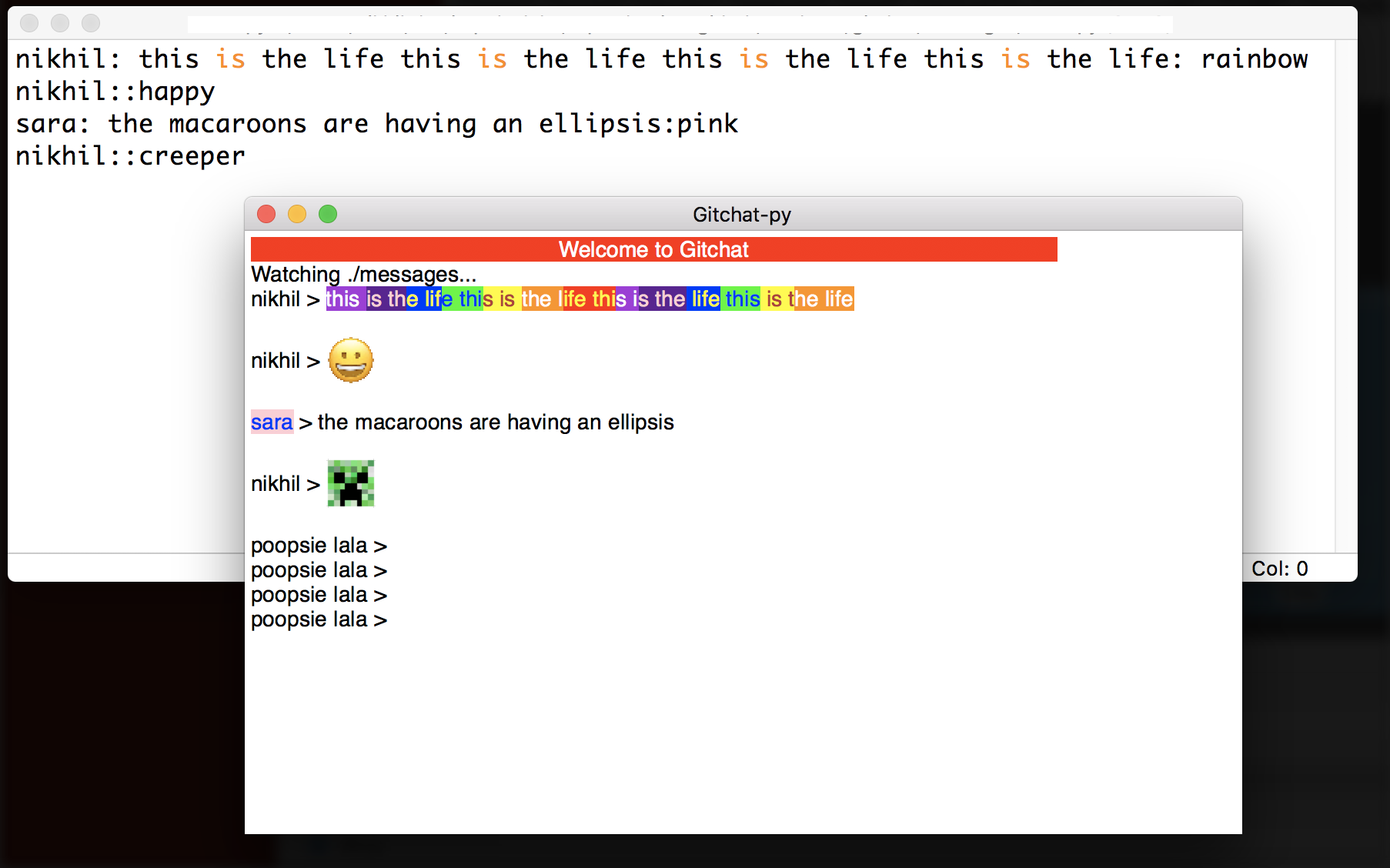Place cursor on nikhil::happy editor line
1390x868 pixels.
pos(115,92)
